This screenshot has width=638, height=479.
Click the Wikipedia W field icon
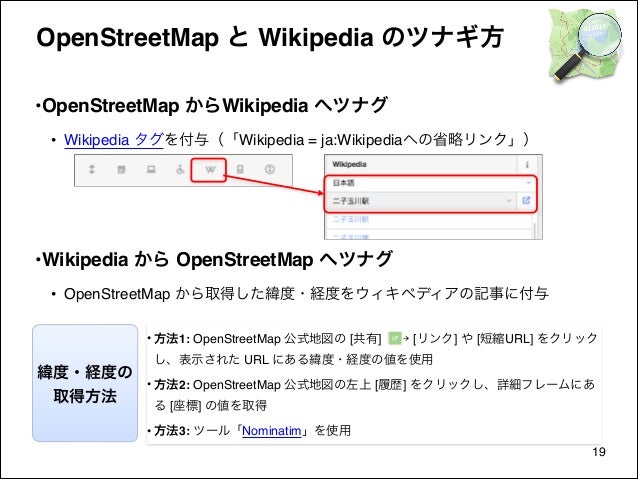tap(210, 169)
